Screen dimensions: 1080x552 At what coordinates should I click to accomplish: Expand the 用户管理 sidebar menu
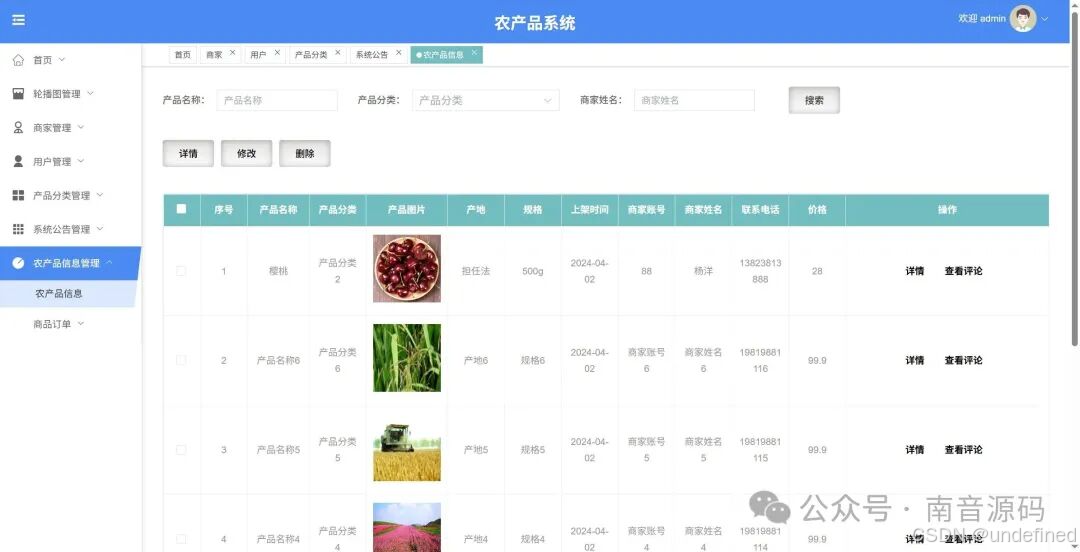(81, 161)
